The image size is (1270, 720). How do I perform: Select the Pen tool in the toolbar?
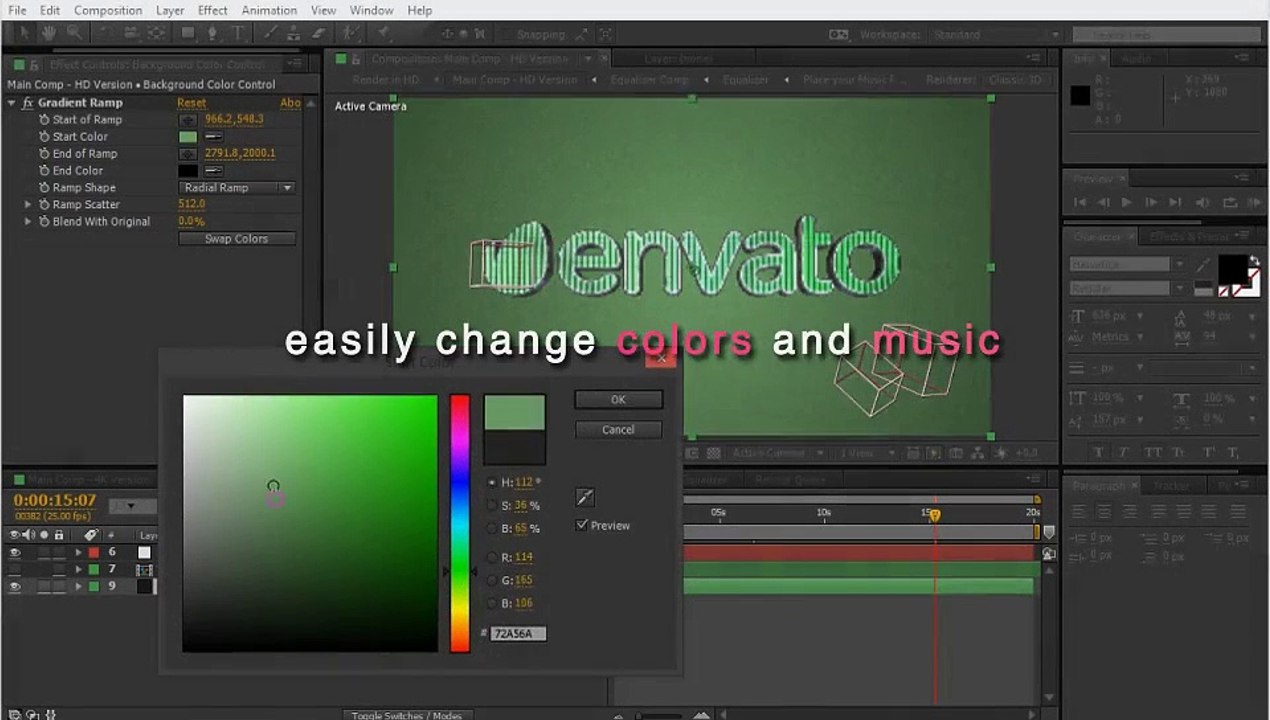(213, 33)
